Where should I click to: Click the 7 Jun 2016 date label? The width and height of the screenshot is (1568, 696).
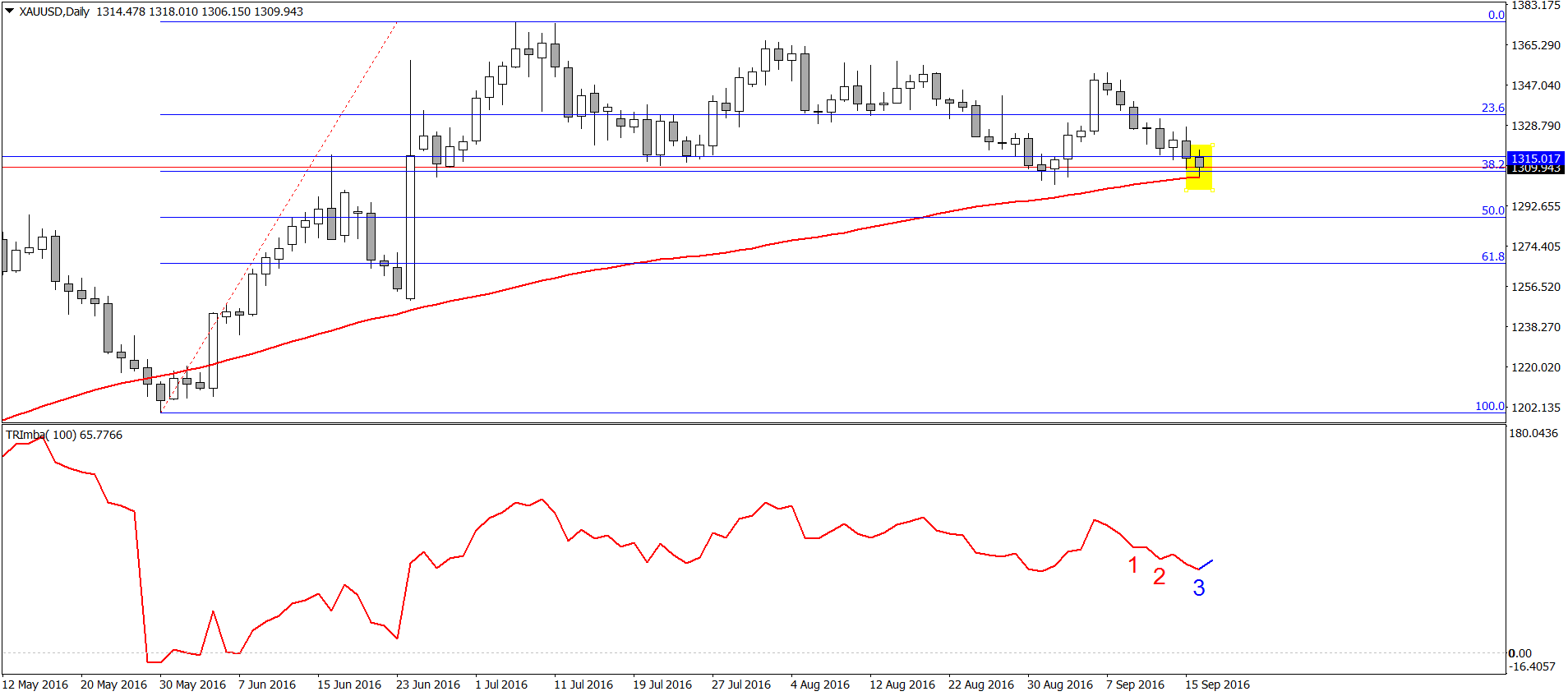pyautogui.click(x=267, y=684)
